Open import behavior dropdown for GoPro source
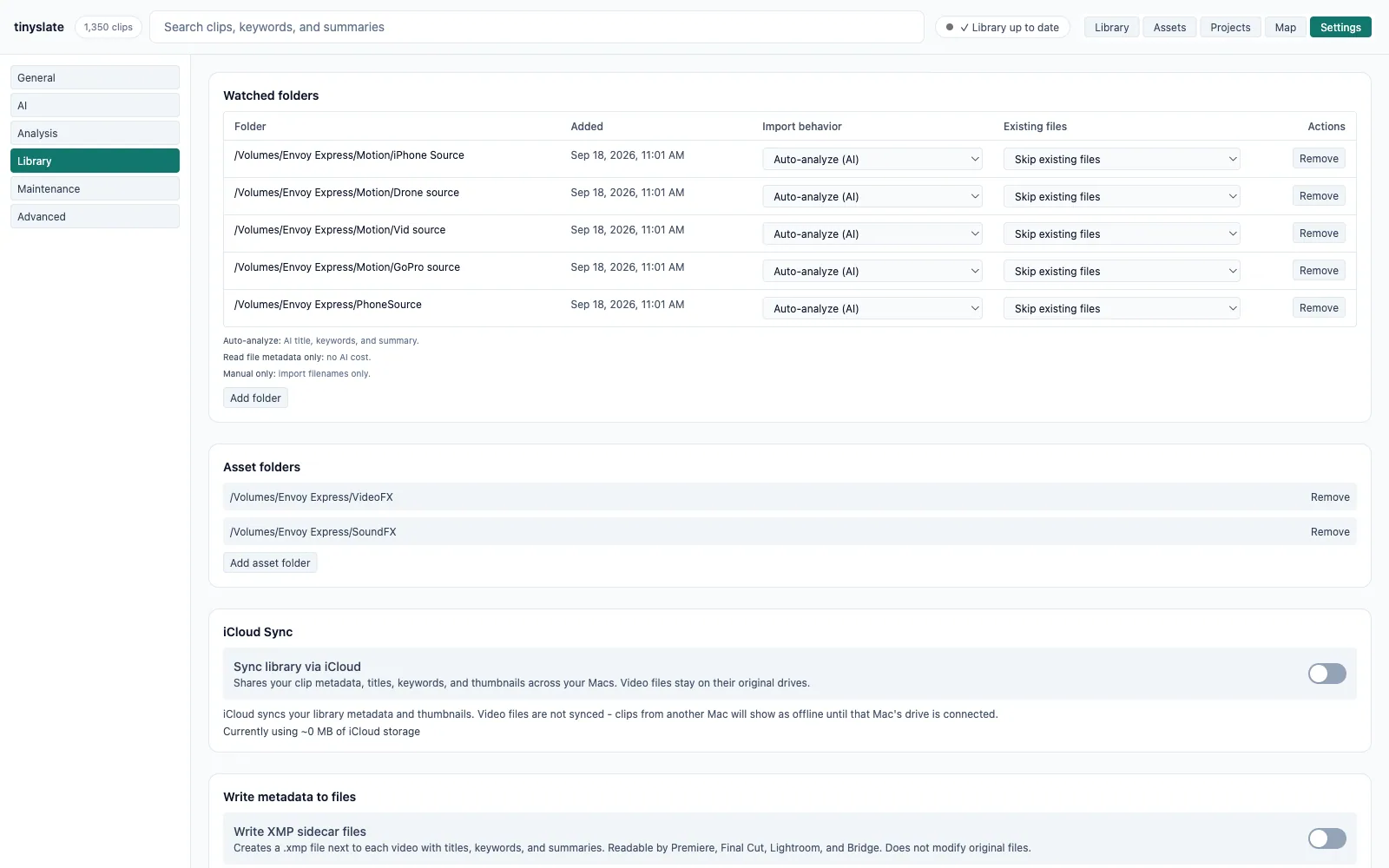Viewport: 1389px width, 868px height. click(x=872, y=271)
